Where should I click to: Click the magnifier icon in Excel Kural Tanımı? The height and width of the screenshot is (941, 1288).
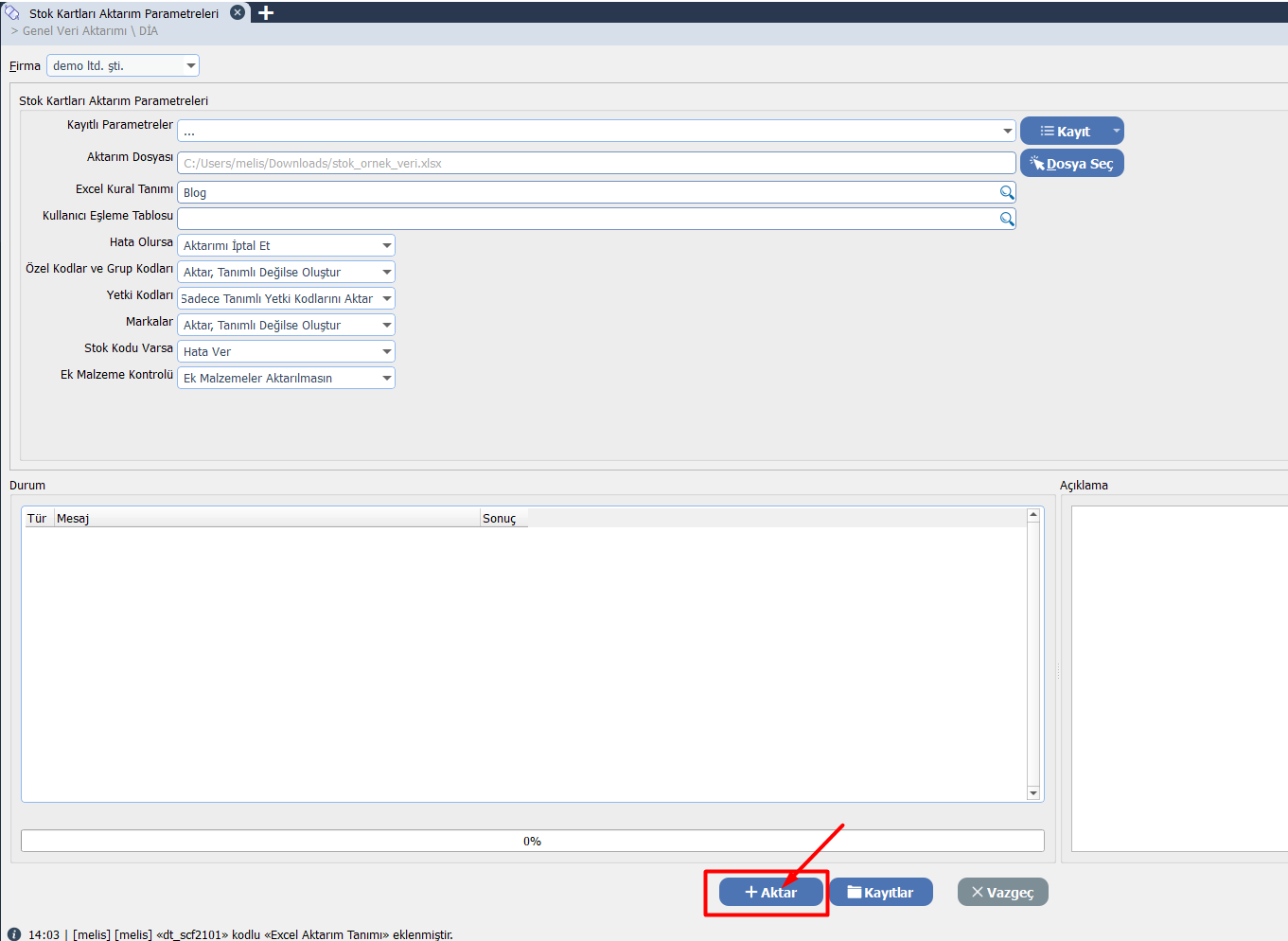tap(1007, 192)
